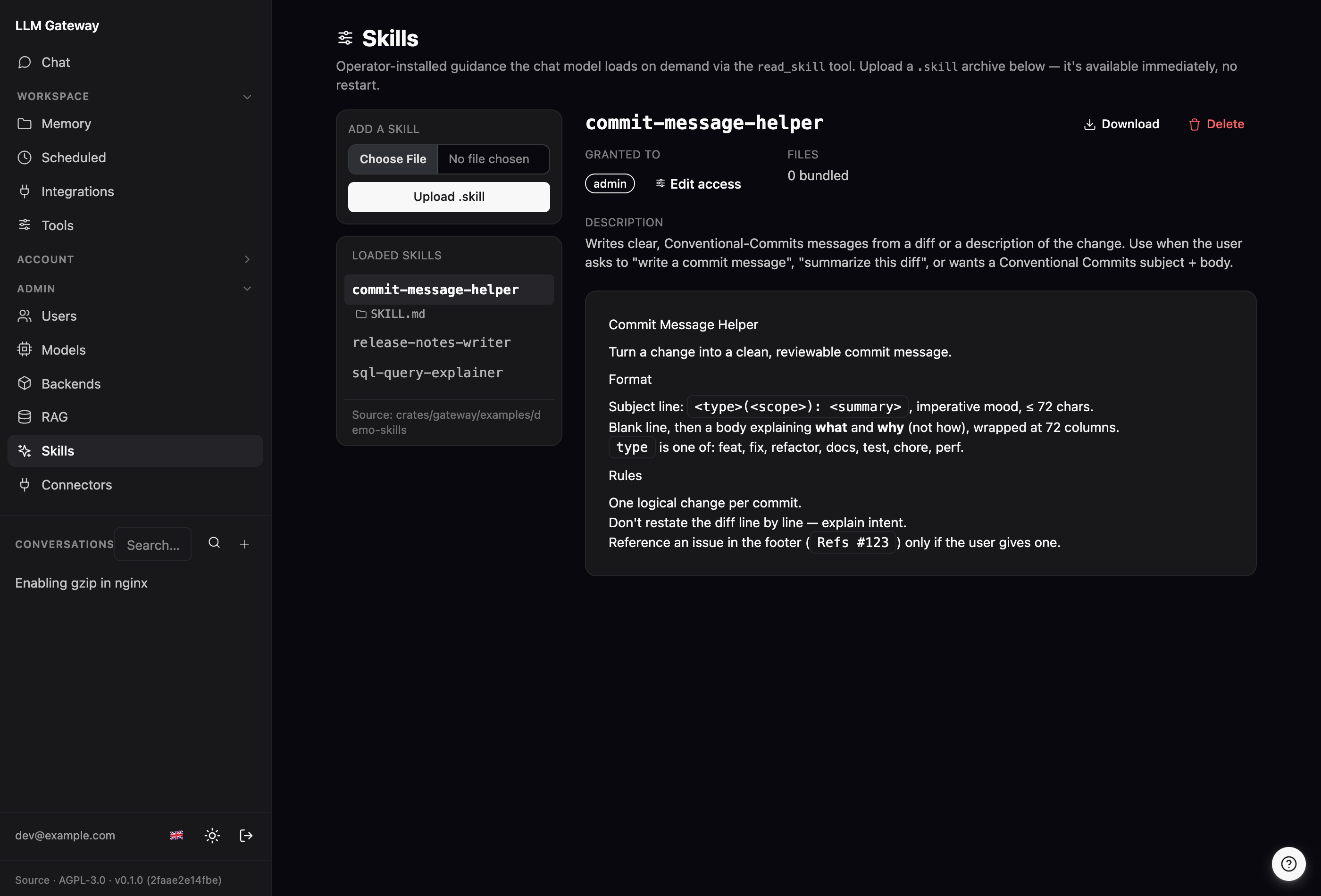Click the Models chip icon
This screenshot has width=1321, height=896.
[25, 349]
